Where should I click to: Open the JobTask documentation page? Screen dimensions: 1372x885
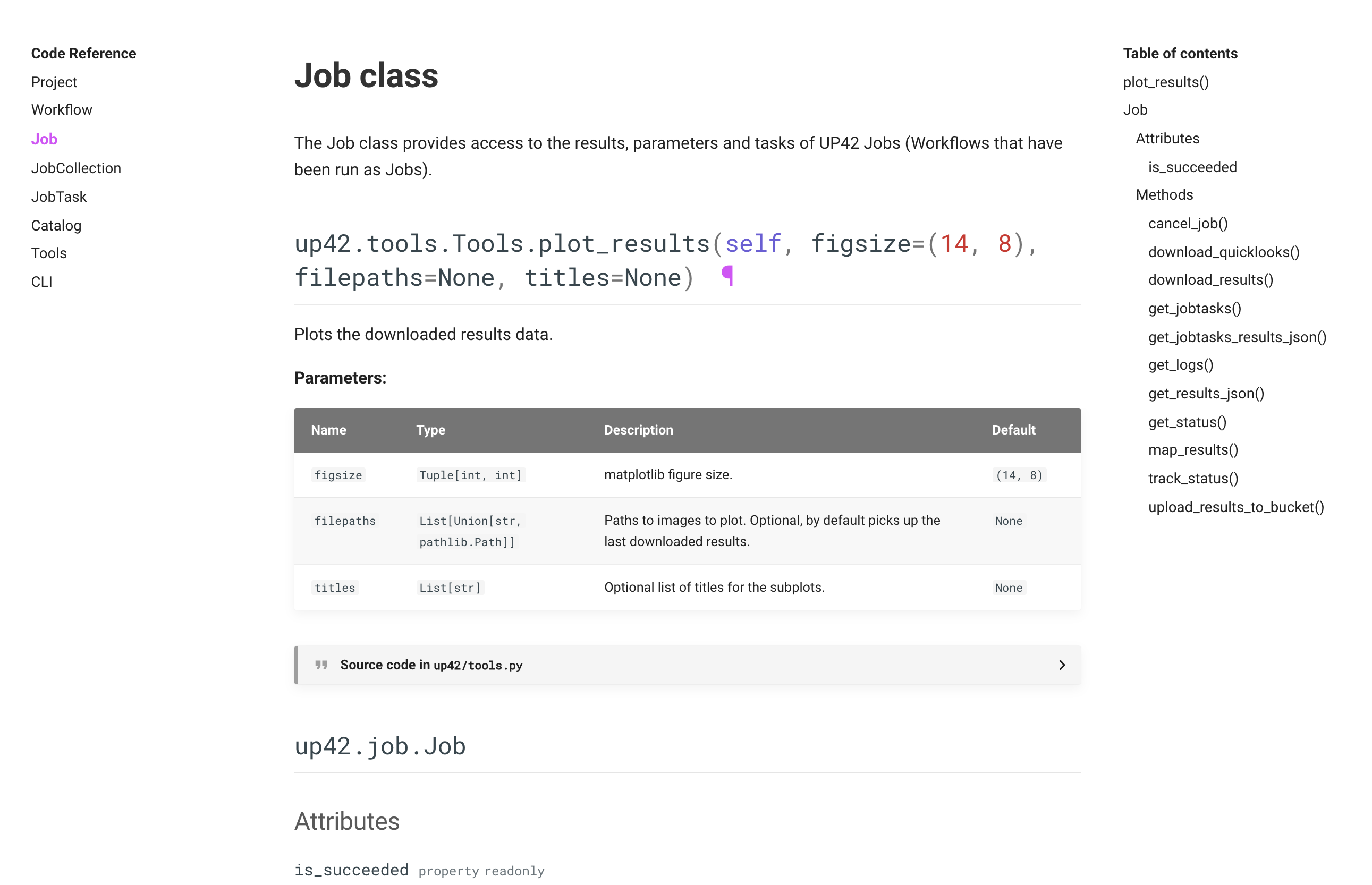click(x=58, y=197)
